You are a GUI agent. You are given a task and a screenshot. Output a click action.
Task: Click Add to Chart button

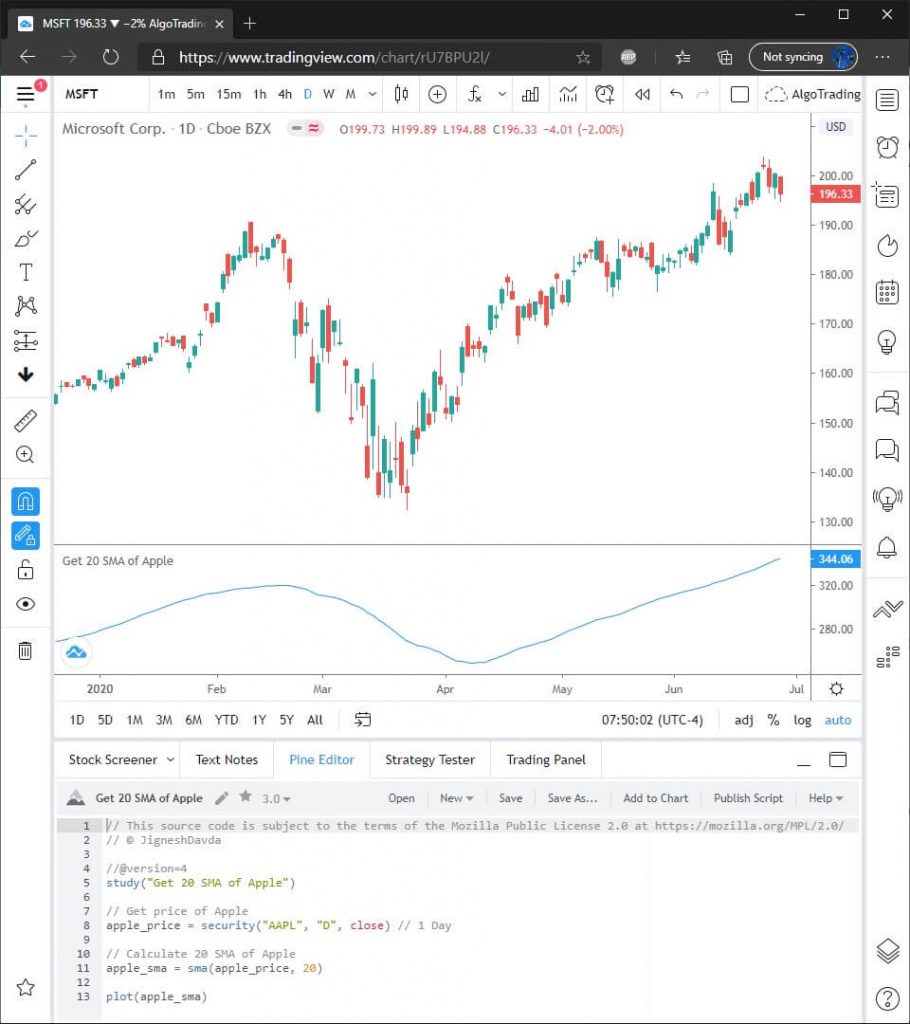(x=656, y=798)
